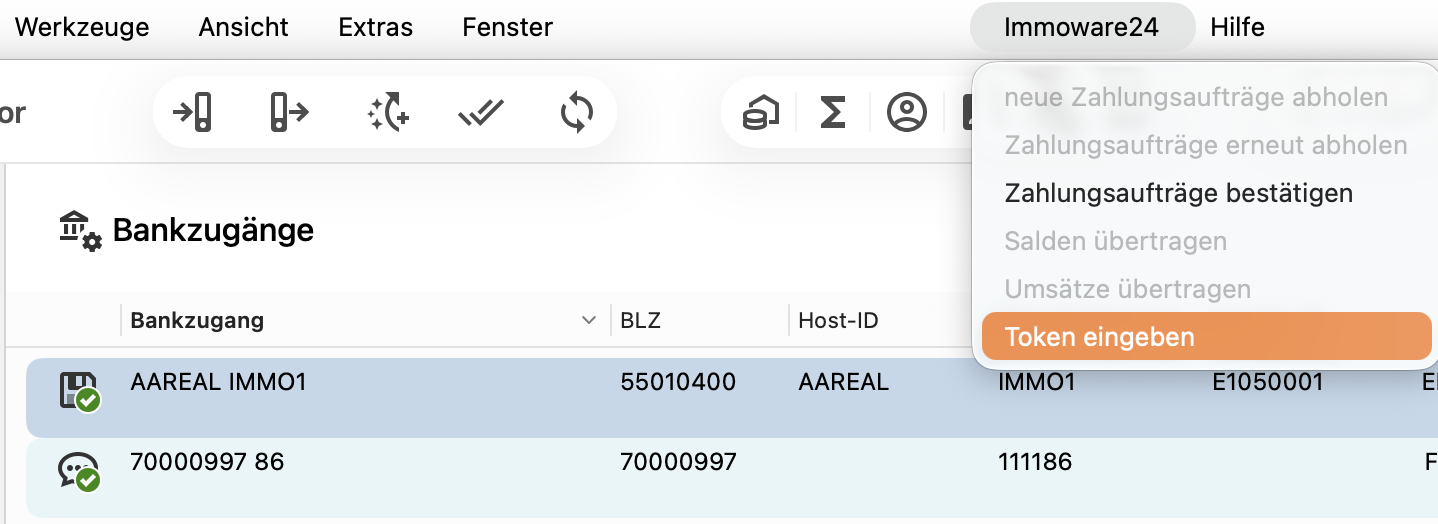Click the chat bubble status icon for 70000997 86
This screenshot has width=1438, height=524.
pyautogui.click(x=80, y=472)
